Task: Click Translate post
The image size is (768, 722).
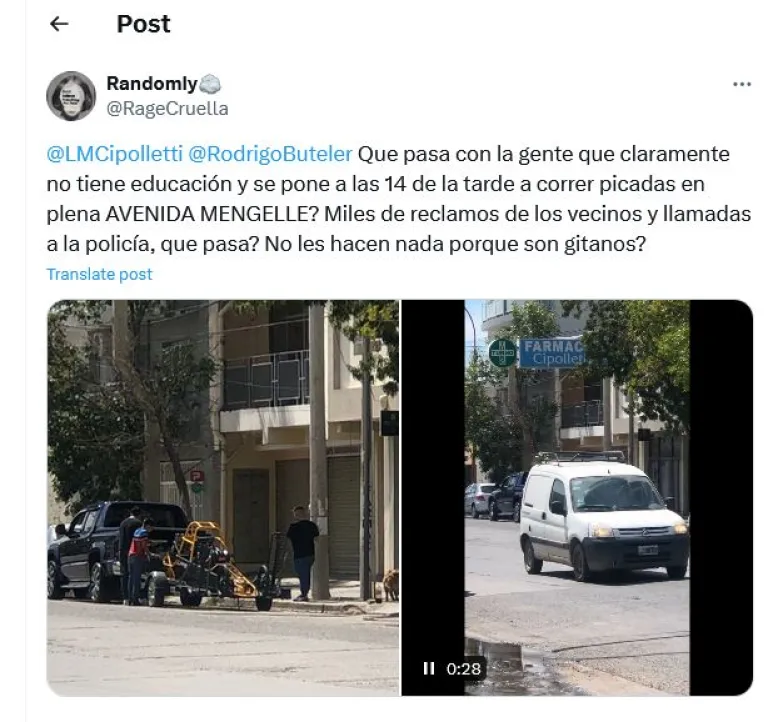Action: coord(99,274)
